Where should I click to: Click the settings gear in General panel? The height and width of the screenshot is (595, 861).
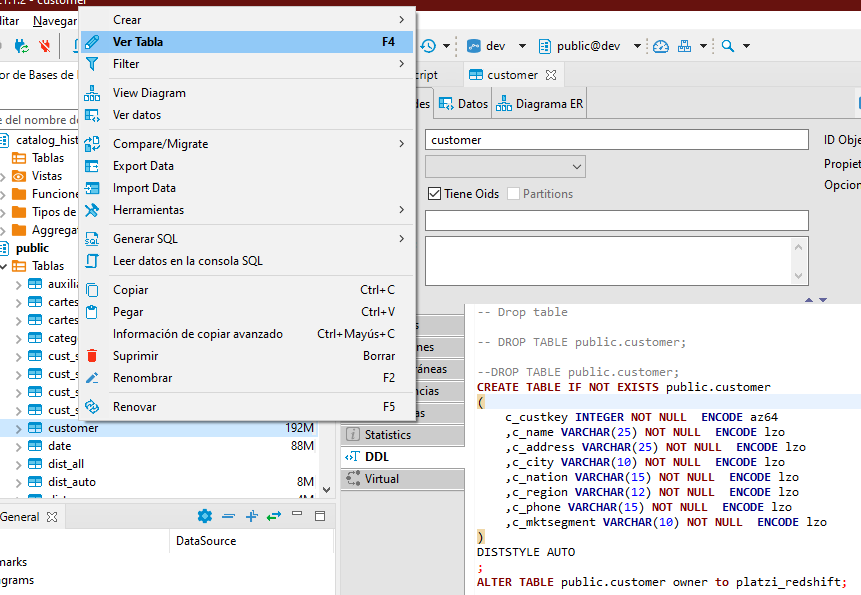(x=205, y=516)
